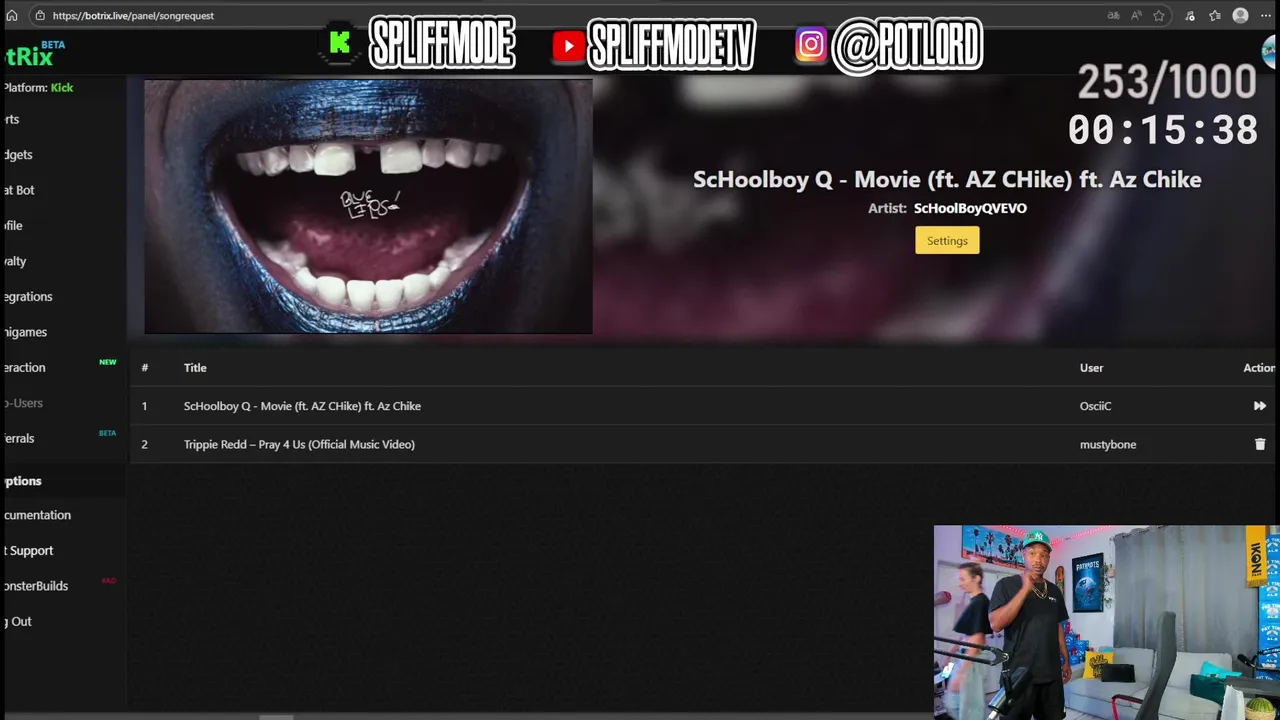Click the User column header
1280x720 pixels.
tap(1091, 368)
